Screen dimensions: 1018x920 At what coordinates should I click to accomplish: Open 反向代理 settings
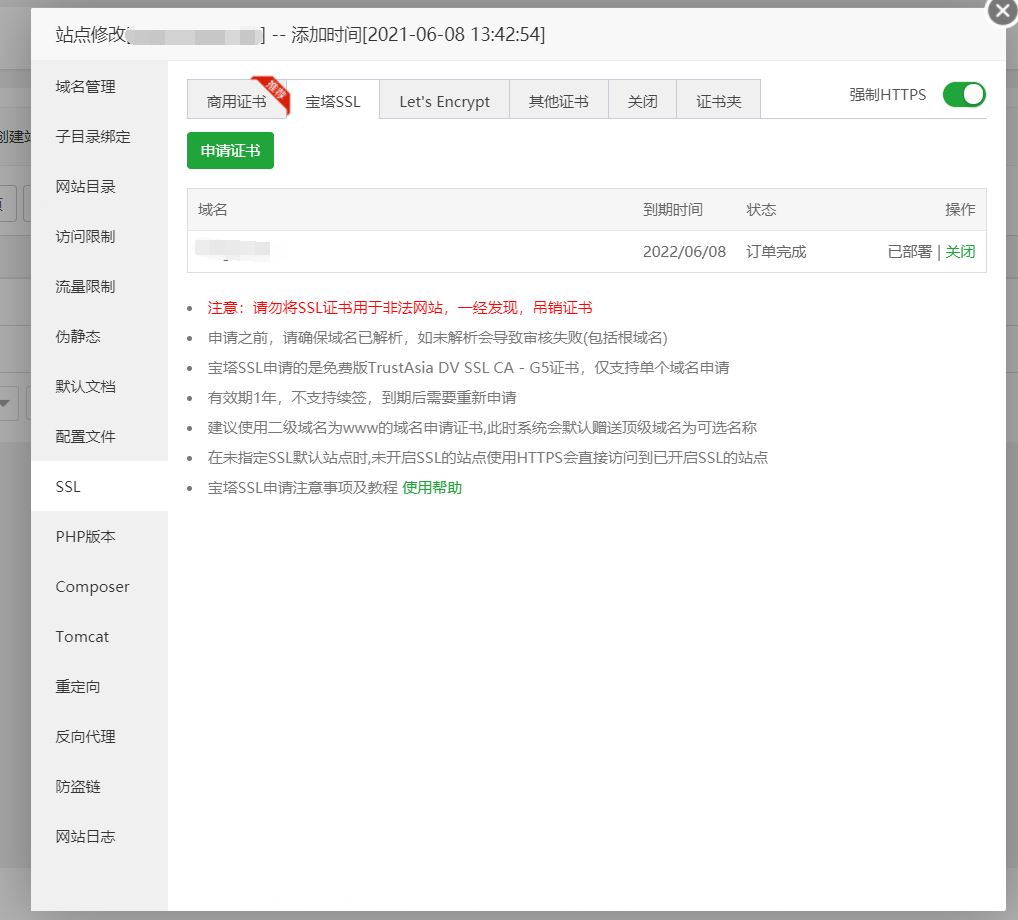coord(85,737)
